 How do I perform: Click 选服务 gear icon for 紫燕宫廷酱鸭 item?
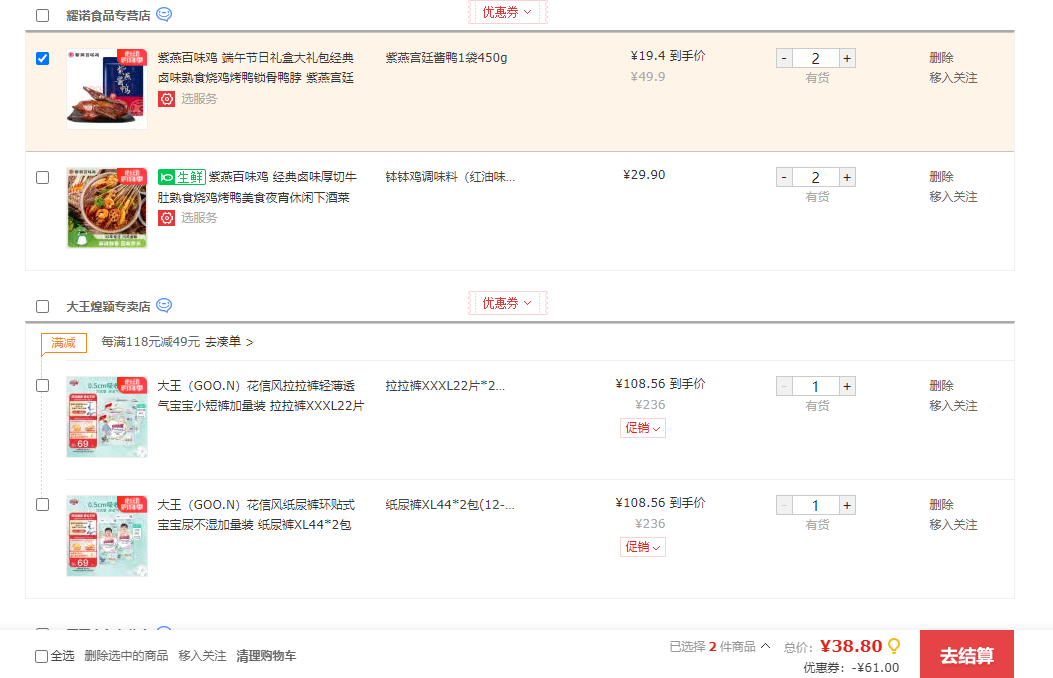pyautogui.click(x=167, y=99)
